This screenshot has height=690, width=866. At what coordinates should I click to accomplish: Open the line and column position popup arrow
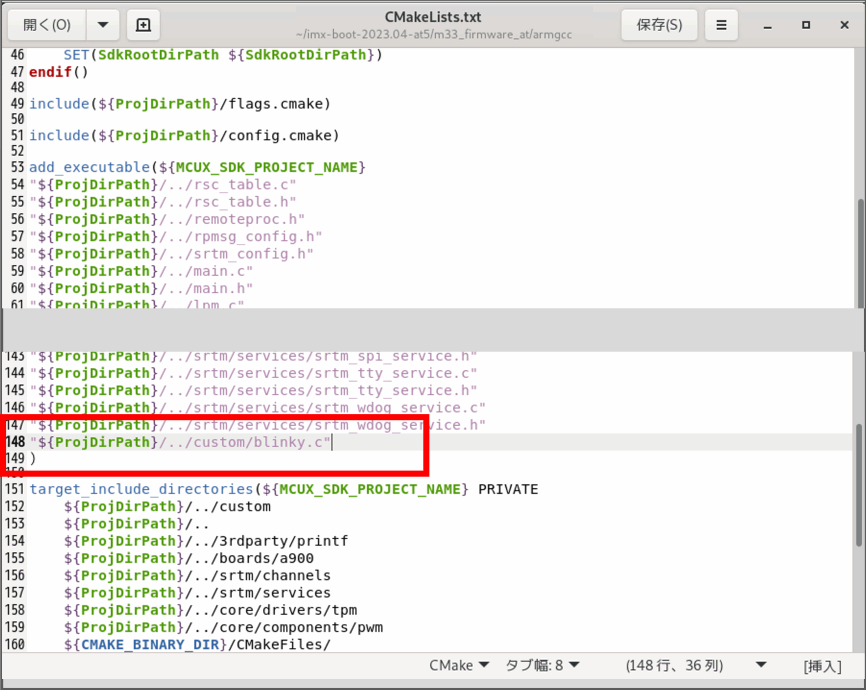click(761, 665)
